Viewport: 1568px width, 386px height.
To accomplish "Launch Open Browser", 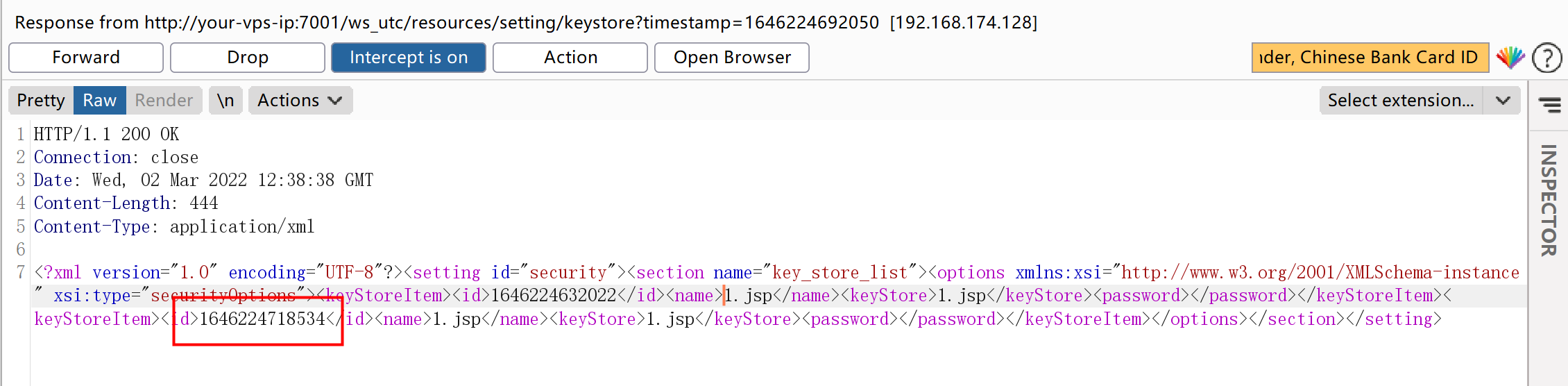I will [x=731, y=58].
